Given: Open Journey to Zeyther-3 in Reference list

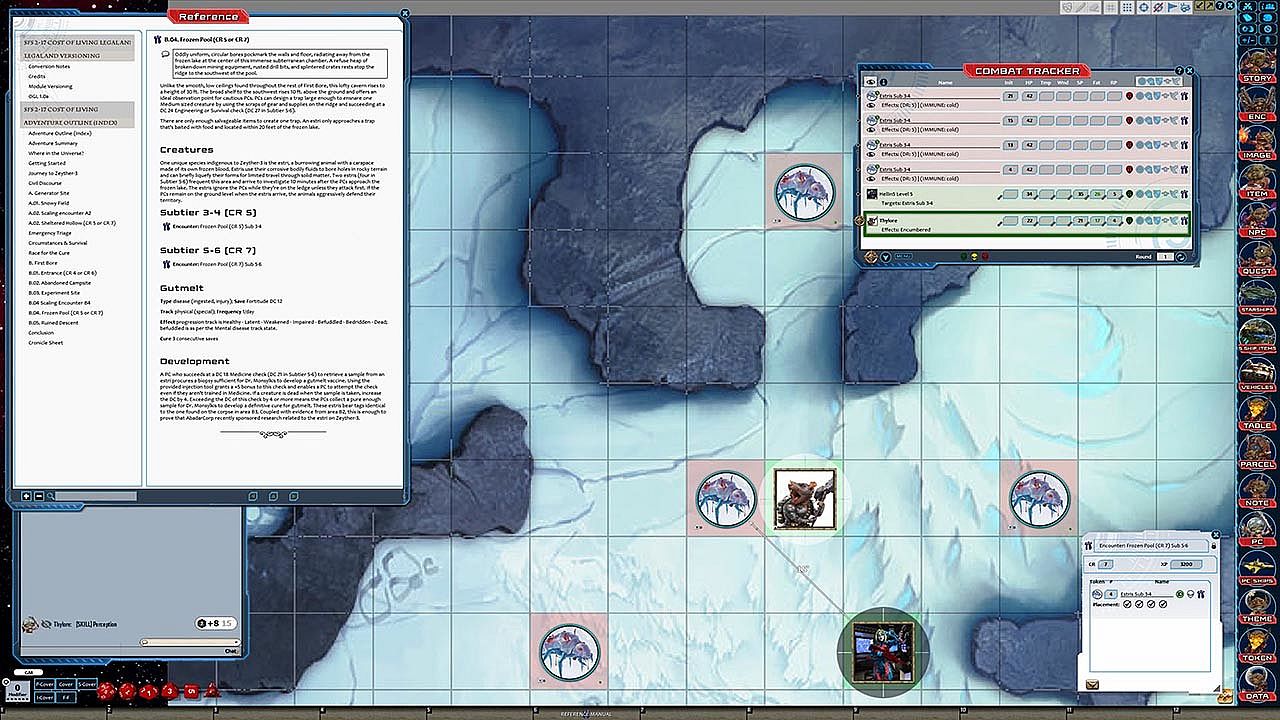Looking at the screenshot, I should (53, 173).
